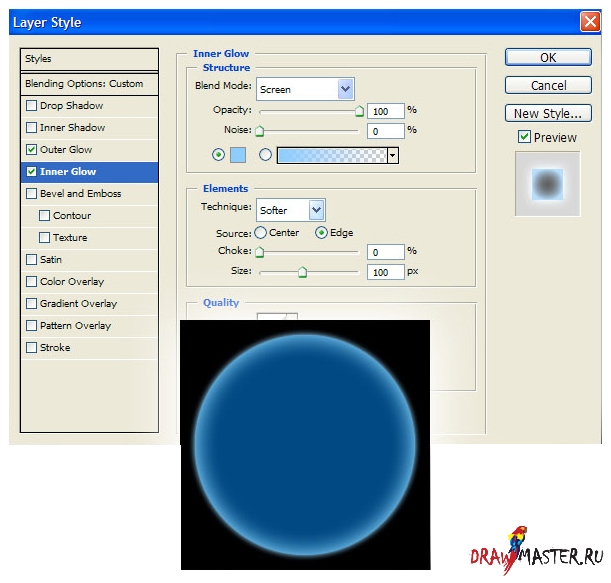Click the Choke value field

386,252
